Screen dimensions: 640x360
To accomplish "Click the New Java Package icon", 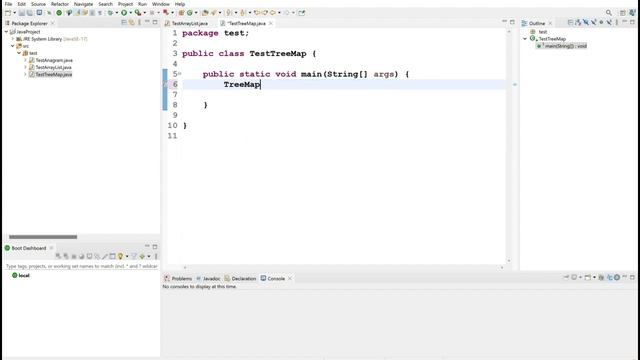I will [x=181, y=13].
